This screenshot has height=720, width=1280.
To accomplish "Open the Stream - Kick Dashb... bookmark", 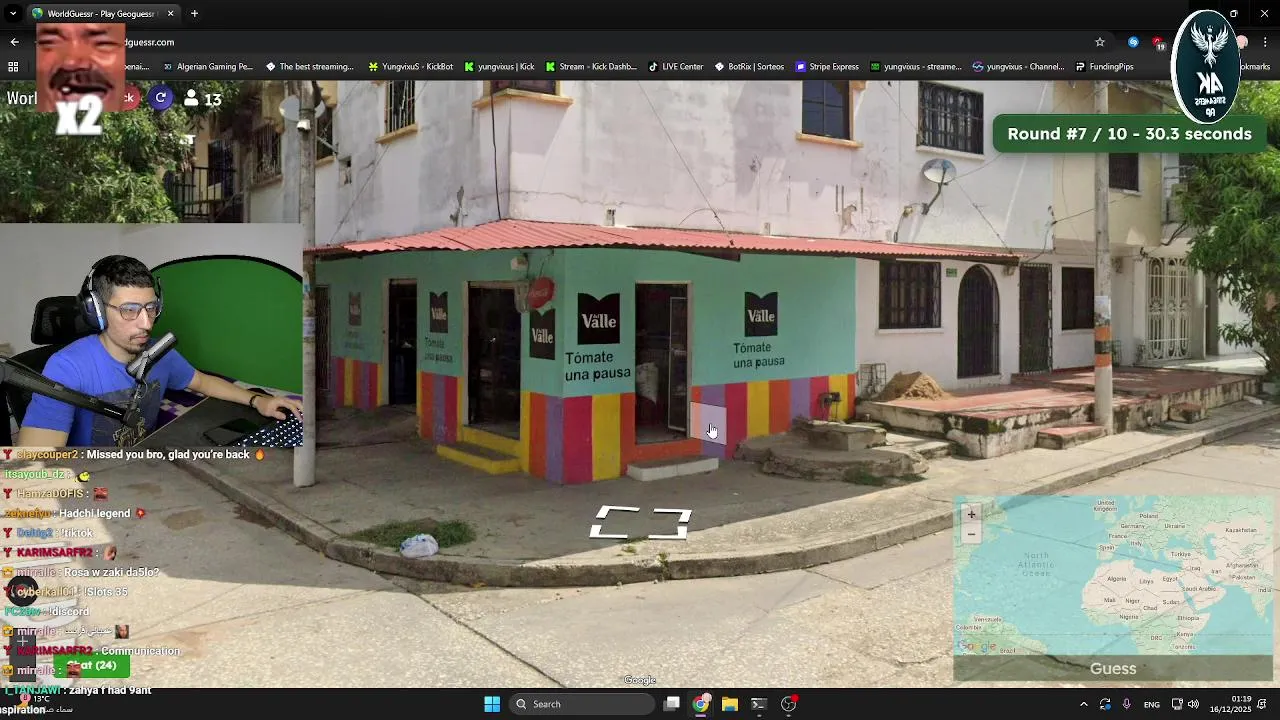I will pos(590,67).
